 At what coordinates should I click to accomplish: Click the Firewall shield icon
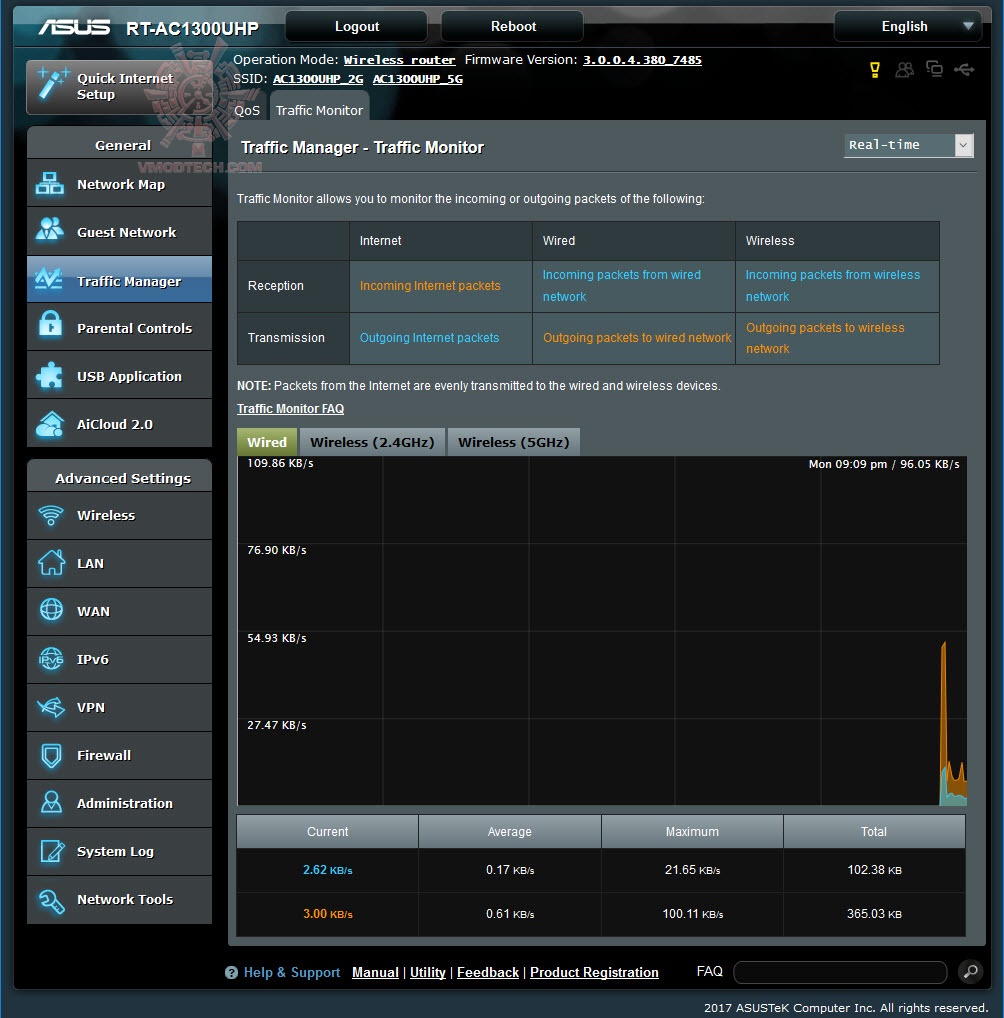click(51, 755)
